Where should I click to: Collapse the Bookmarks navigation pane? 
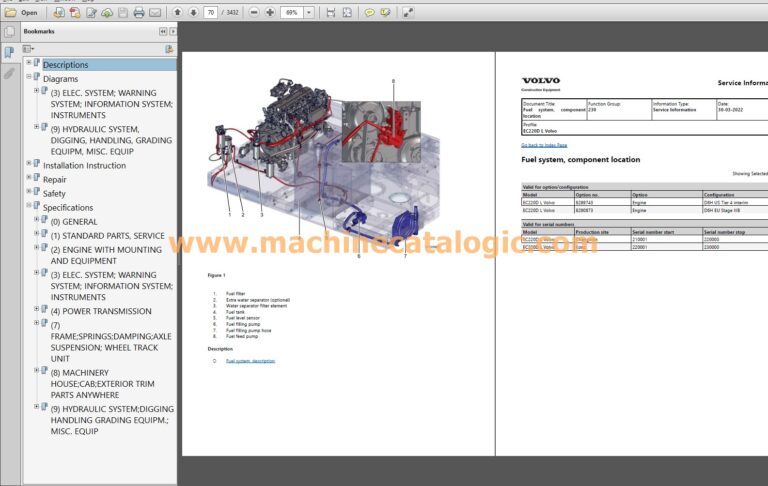[163, 31]
